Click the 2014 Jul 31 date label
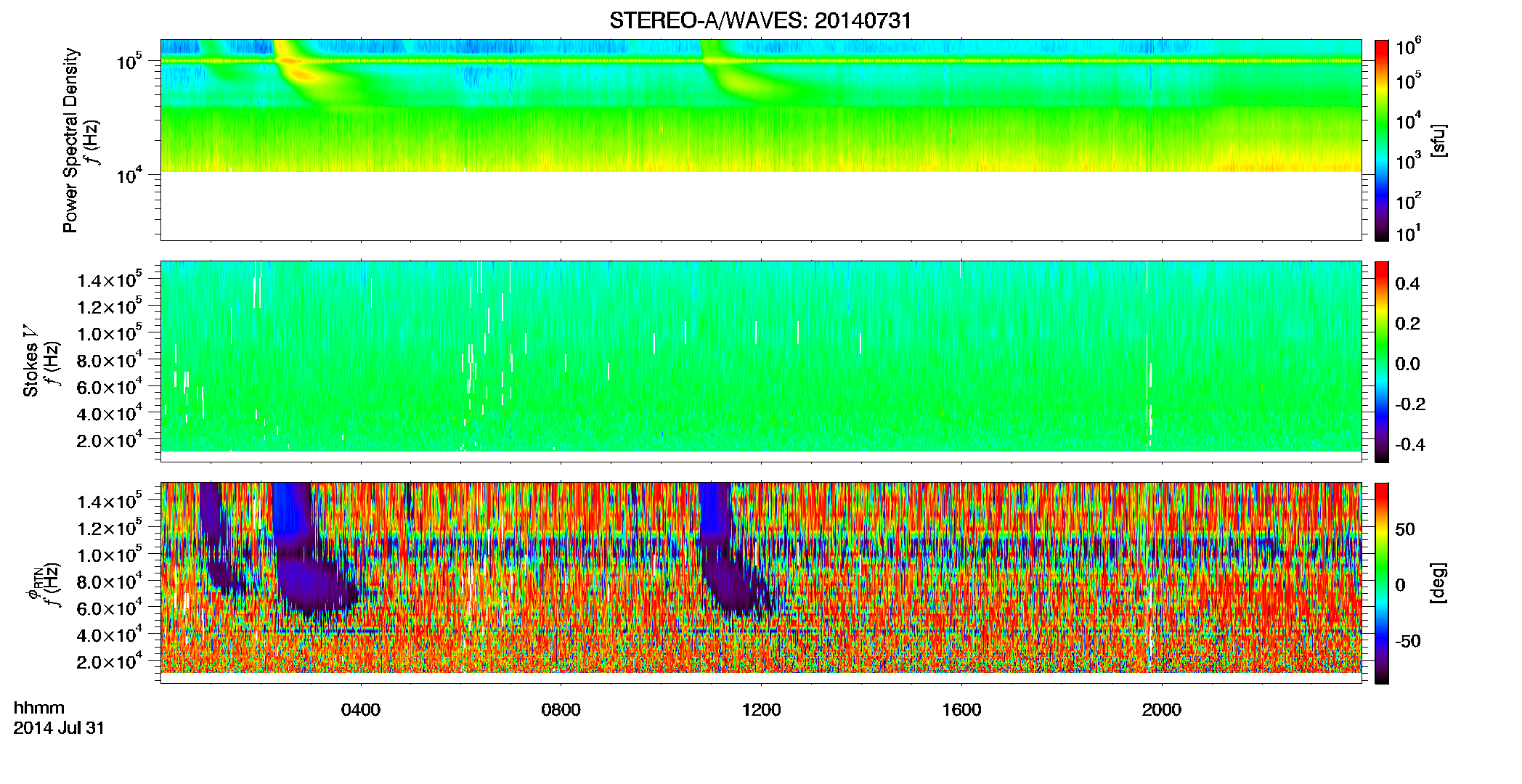This screenshot has width=1522, height=784. 59,728
